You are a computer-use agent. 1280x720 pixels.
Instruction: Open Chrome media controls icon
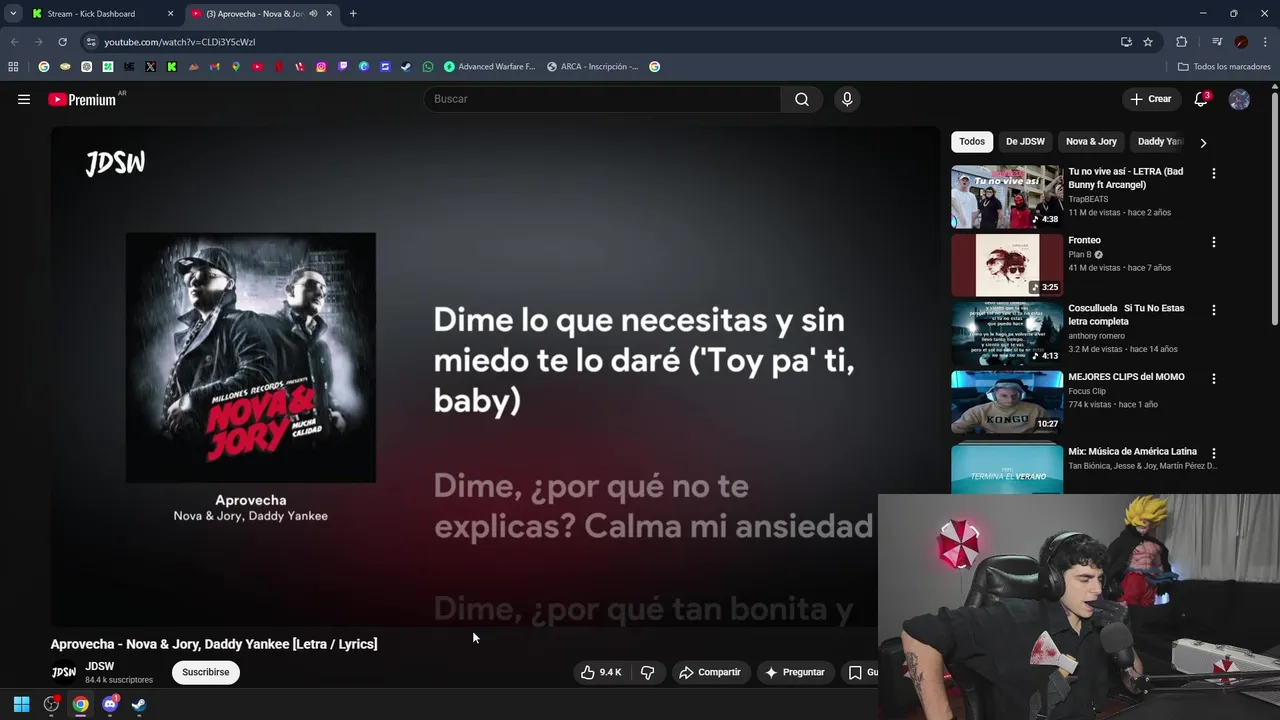[x=1217, y=42]
